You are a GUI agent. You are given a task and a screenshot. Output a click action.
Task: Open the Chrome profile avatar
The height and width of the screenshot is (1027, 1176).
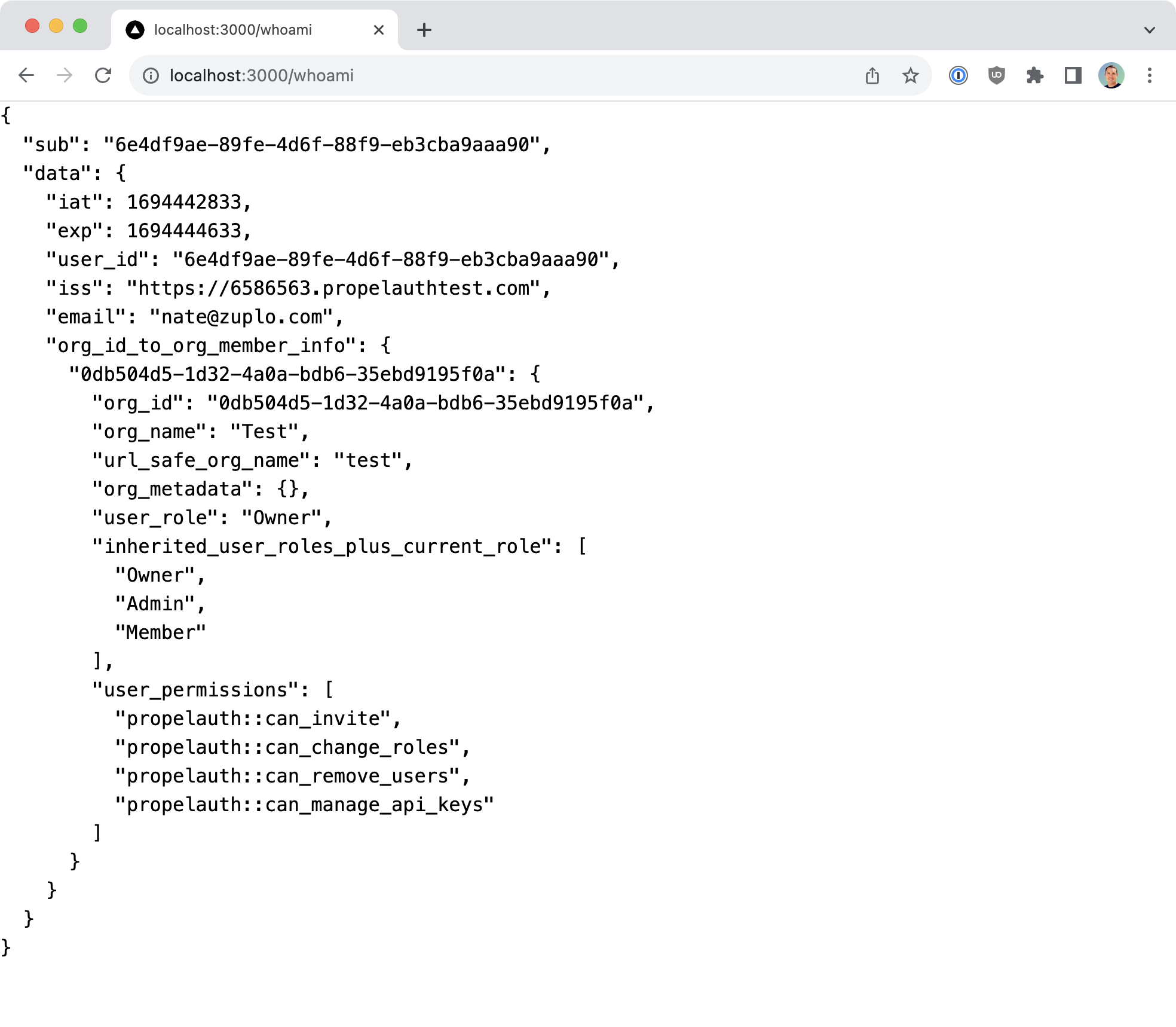pos(1111,75)
